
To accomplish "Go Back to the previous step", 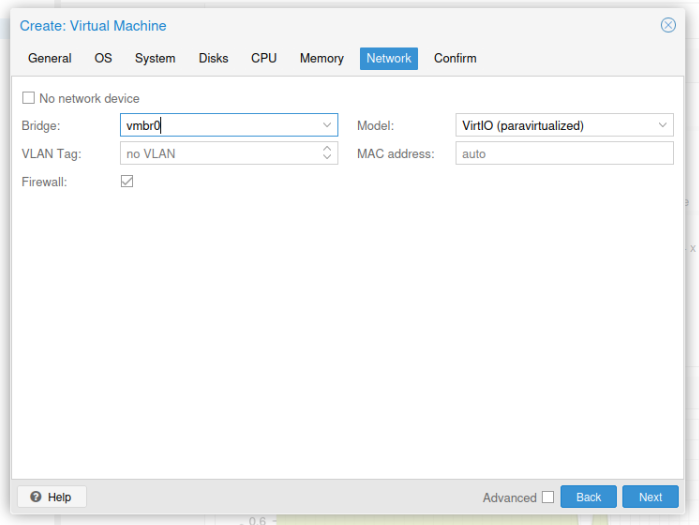I will [588, 496].
